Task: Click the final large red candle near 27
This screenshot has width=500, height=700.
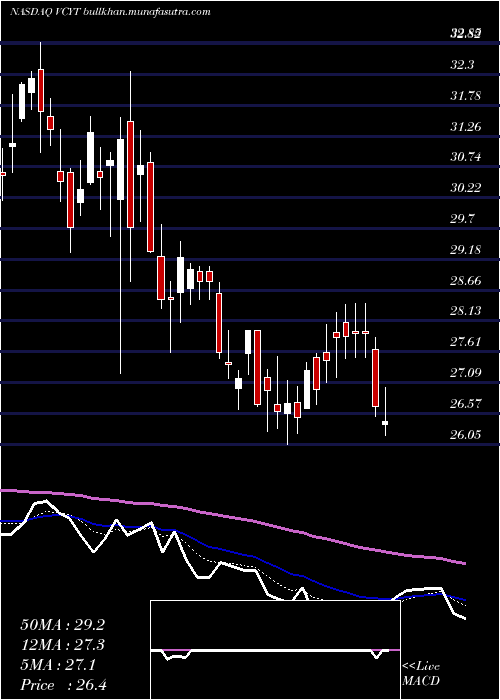Action: click(375, 378)
